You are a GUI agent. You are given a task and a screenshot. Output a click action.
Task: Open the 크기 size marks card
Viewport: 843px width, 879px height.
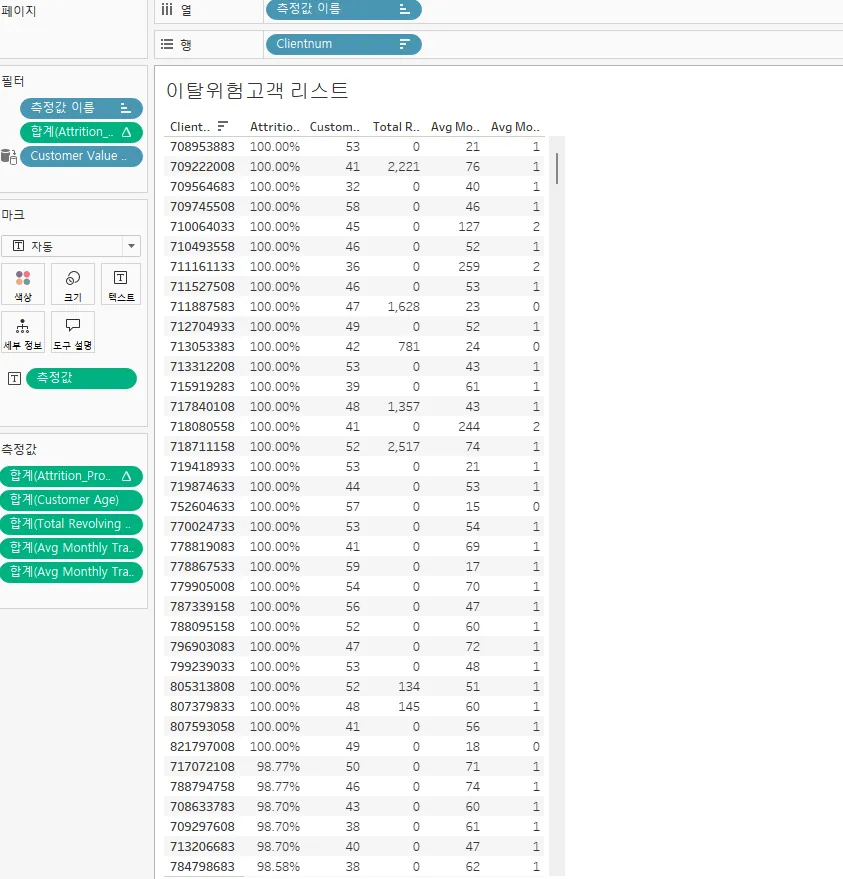[73, 285]
